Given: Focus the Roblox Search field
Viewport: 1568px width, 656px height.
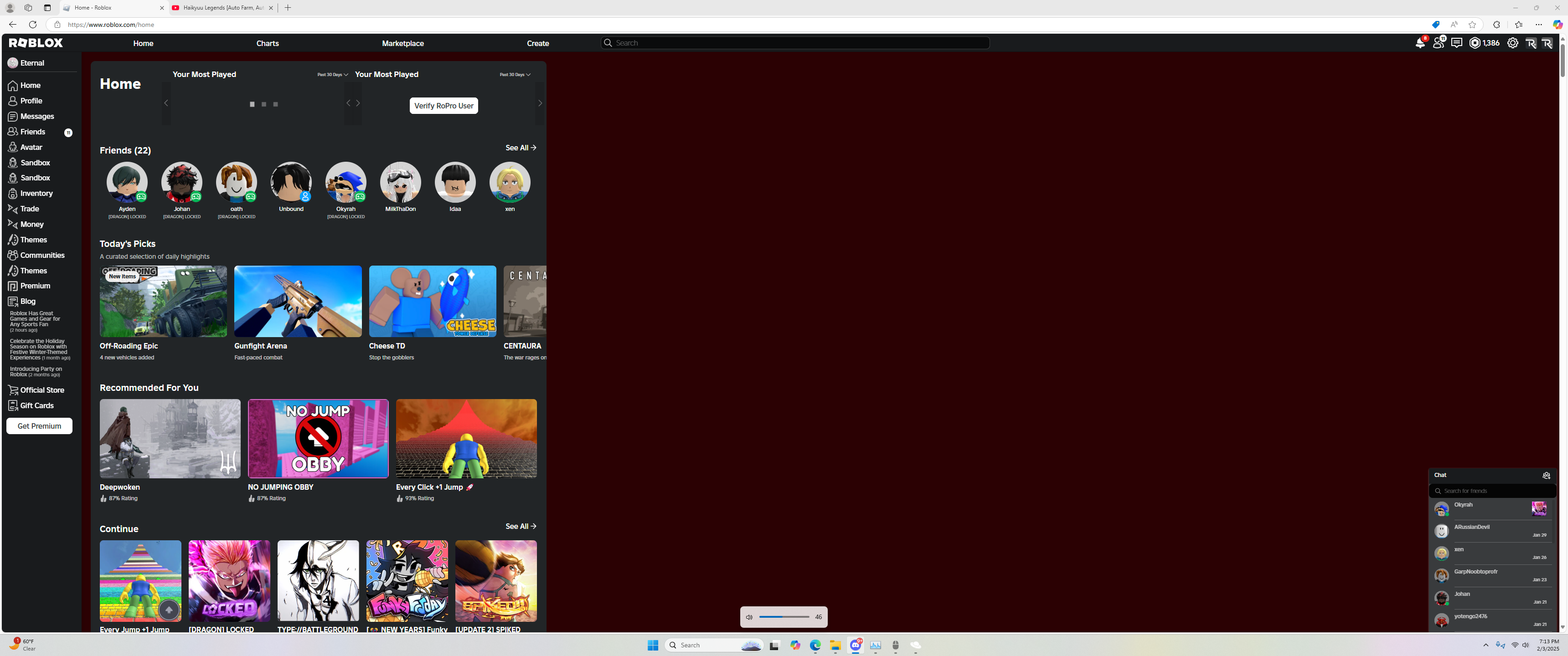Looking at the screenshot, I should (795, 43).
